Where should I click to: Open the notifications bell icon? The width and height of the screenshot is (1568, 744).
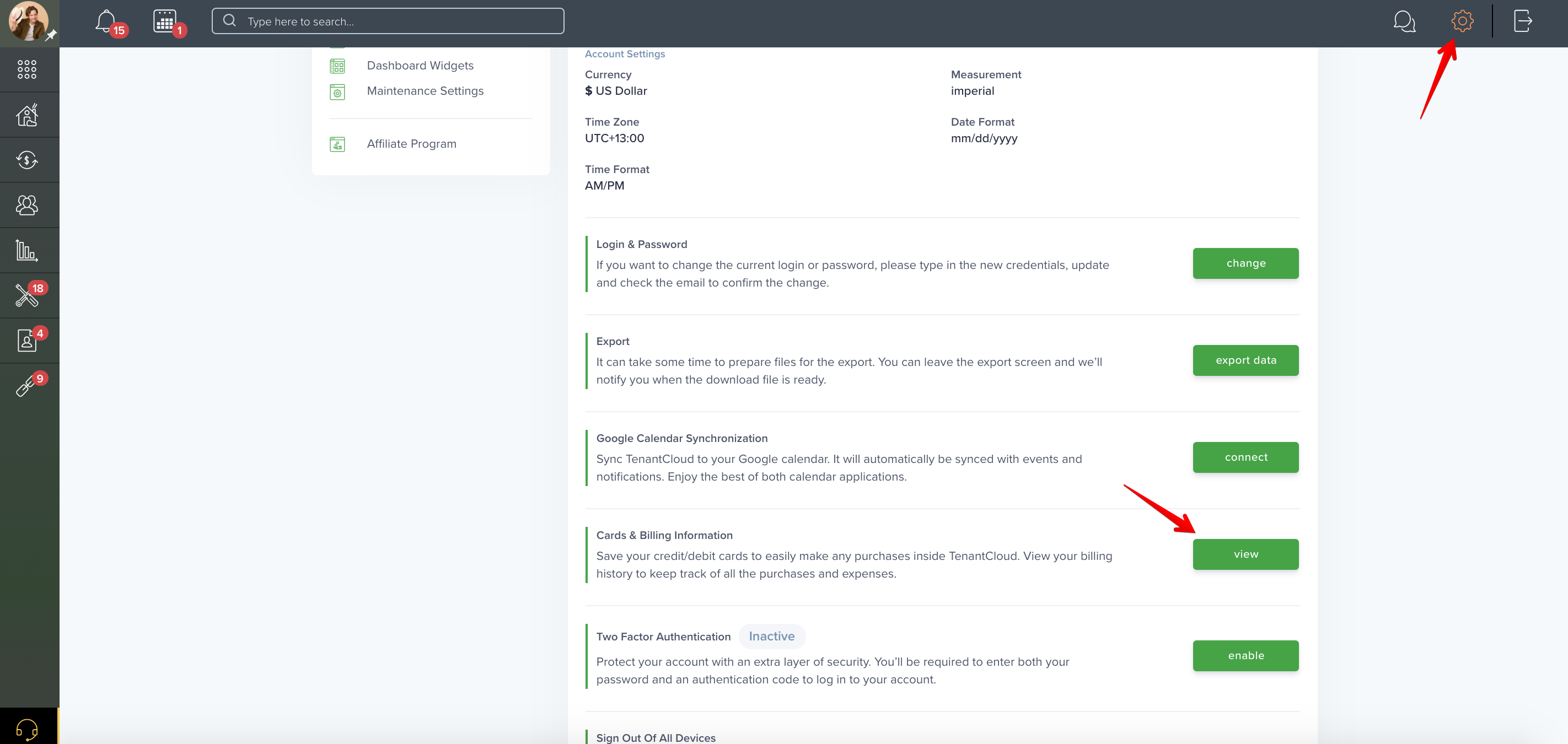tap(106, 21)
